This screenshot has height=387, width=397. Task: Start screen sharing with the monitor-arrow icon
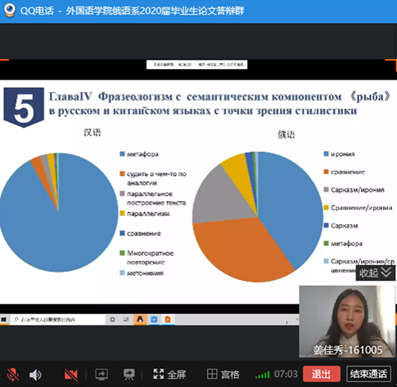pyautogui.click(x=102, y=374)
